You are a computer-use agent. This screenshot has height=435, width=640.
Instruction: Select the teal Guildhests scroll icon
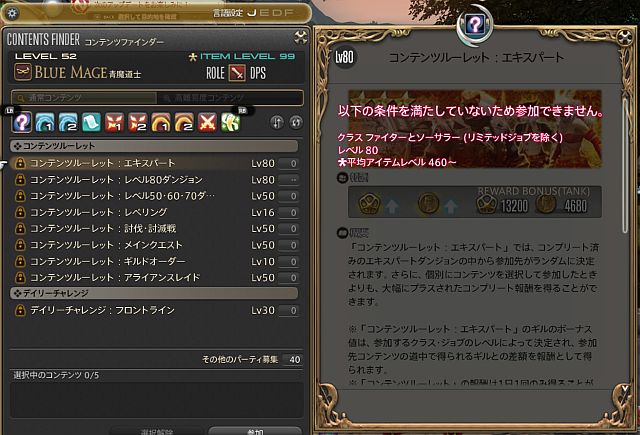(91, 122)
